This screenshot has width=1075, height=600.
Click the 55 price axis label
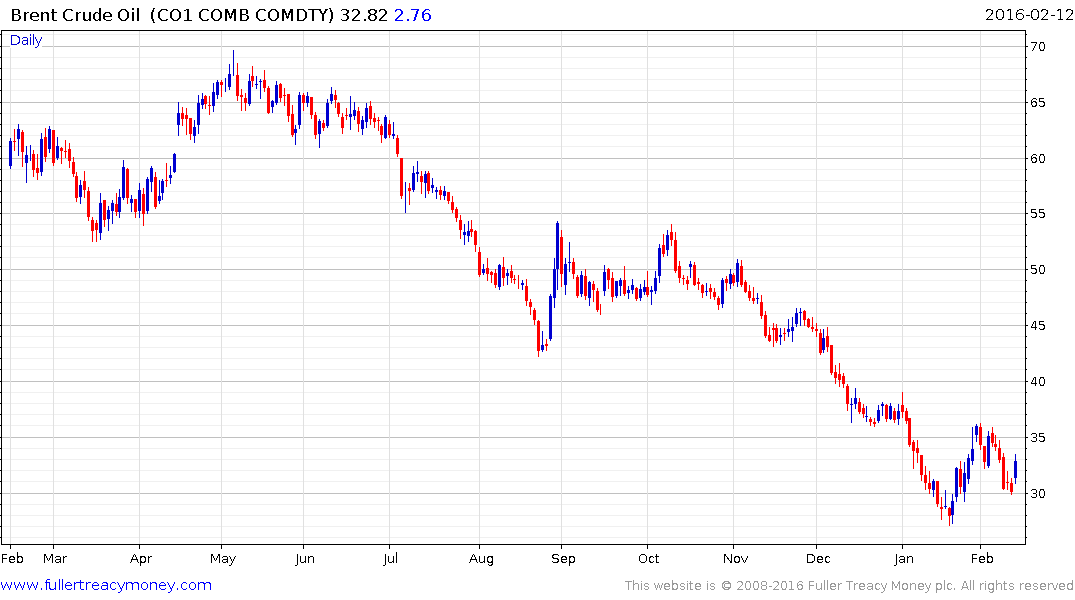point(1037,214)
